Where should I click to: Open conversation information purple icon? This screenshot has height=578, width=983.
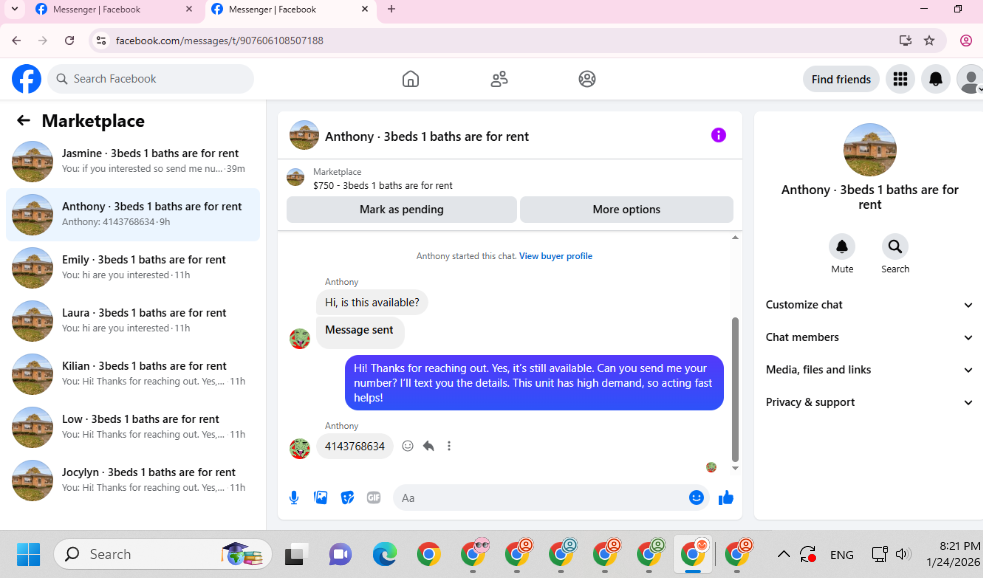pos(718,135)
